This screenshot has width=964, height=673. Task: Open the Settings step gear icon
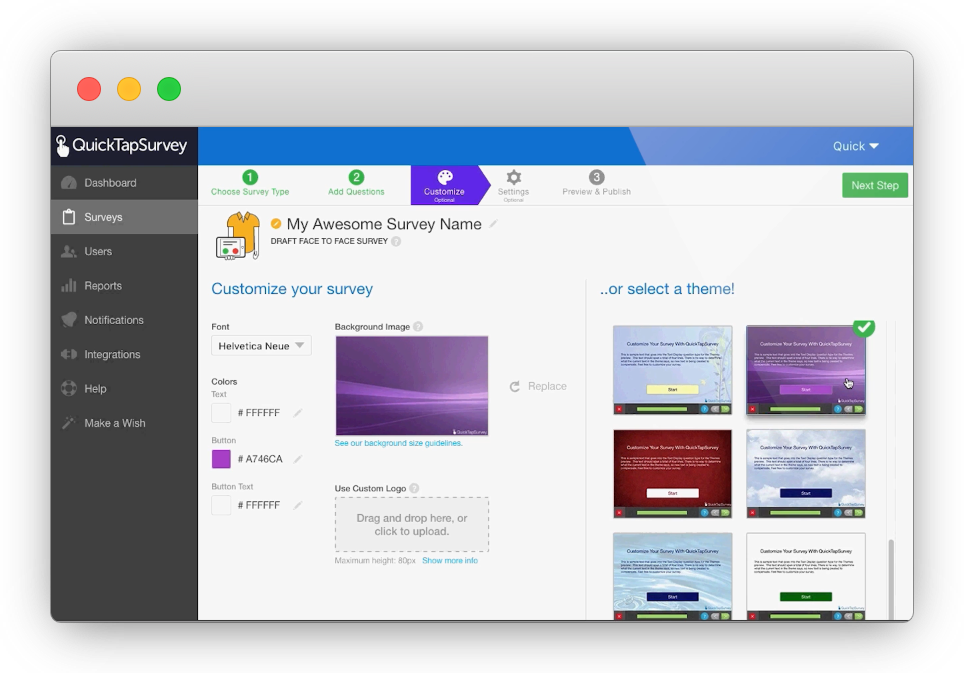click(513, 178)
